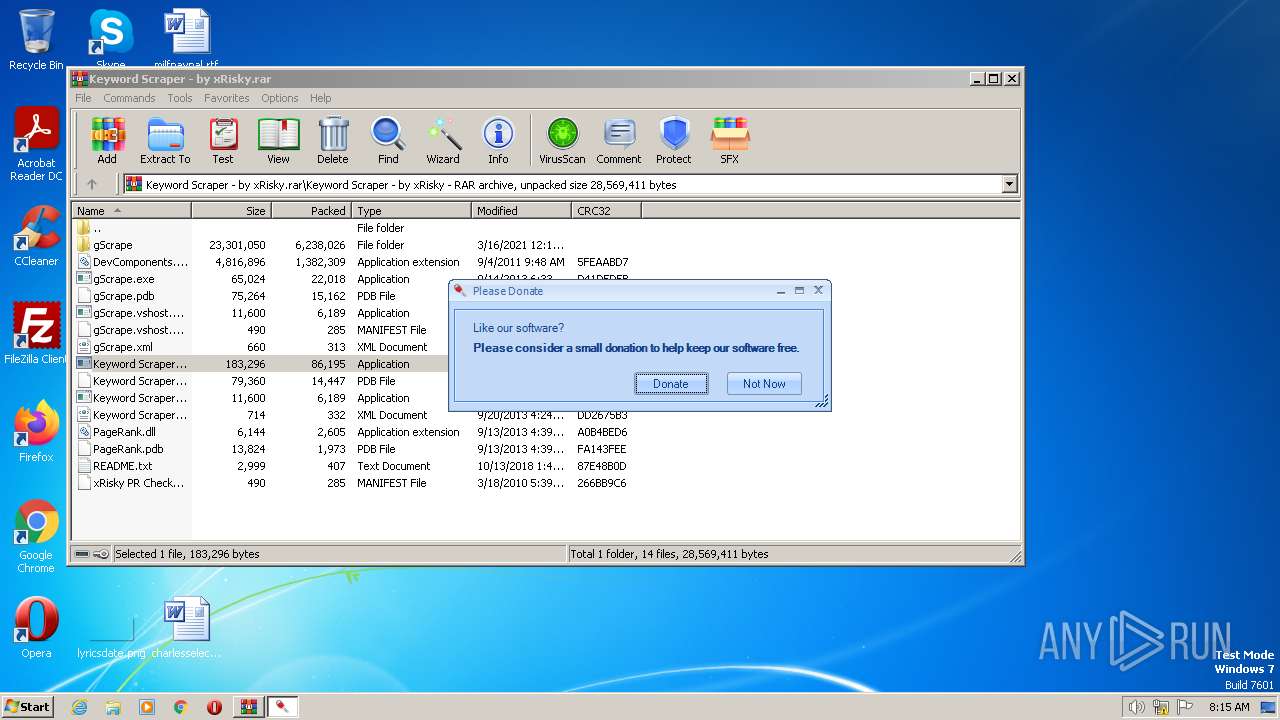Click the VirusScan toolbar icon
1280x720 pixels.
click(x=562, y=140)
